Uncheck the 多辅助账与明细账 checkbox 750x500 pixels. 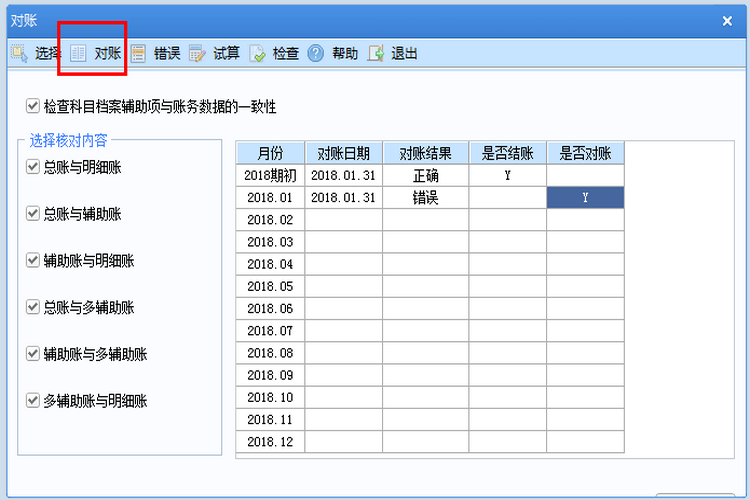point(34,401)
